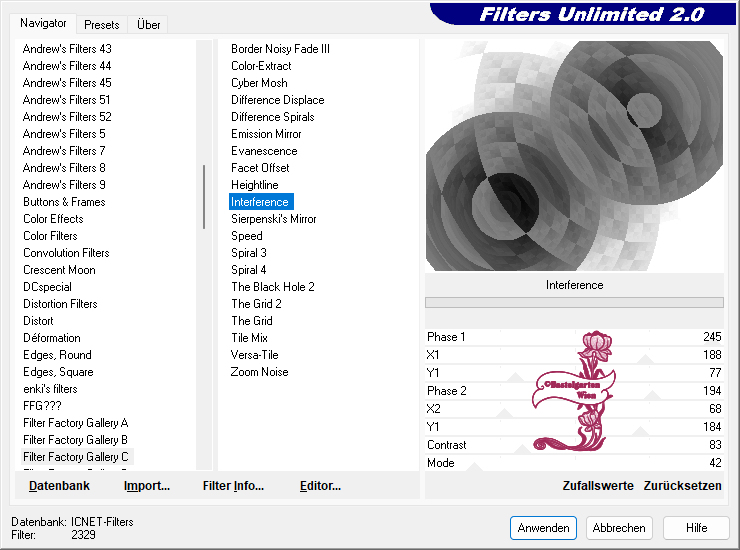Select Color Filters category
The height and width of the screenshot is (550, 740).
[x=50, y=236]
